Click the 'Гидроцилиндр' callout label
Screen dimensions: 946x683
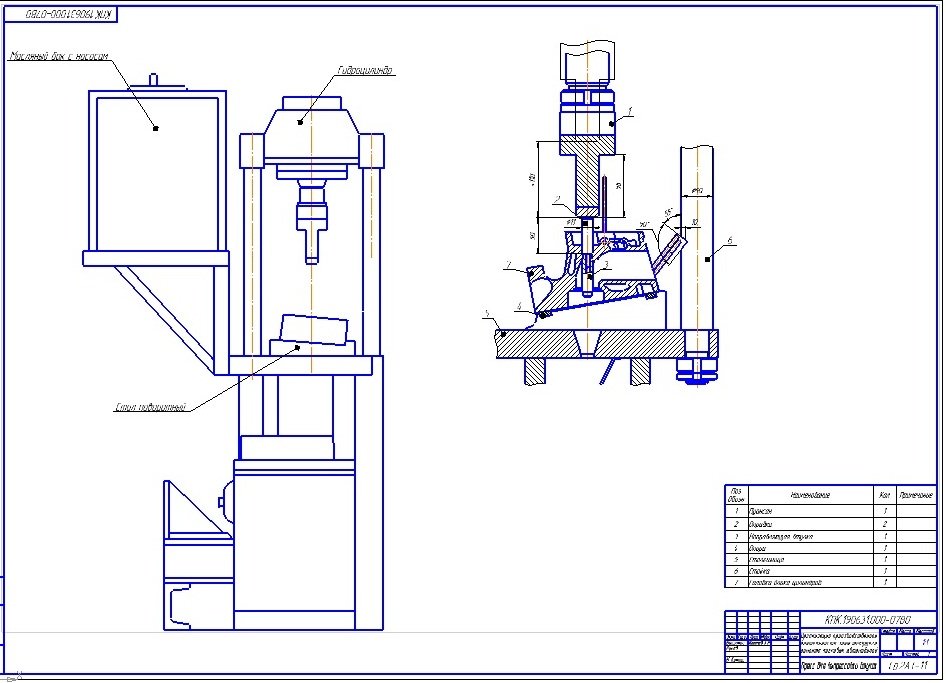[365, 71]
